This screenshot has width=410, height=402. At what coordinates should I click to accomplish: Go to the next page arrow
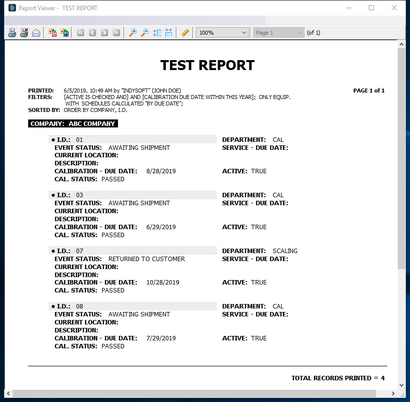[104, 33]
